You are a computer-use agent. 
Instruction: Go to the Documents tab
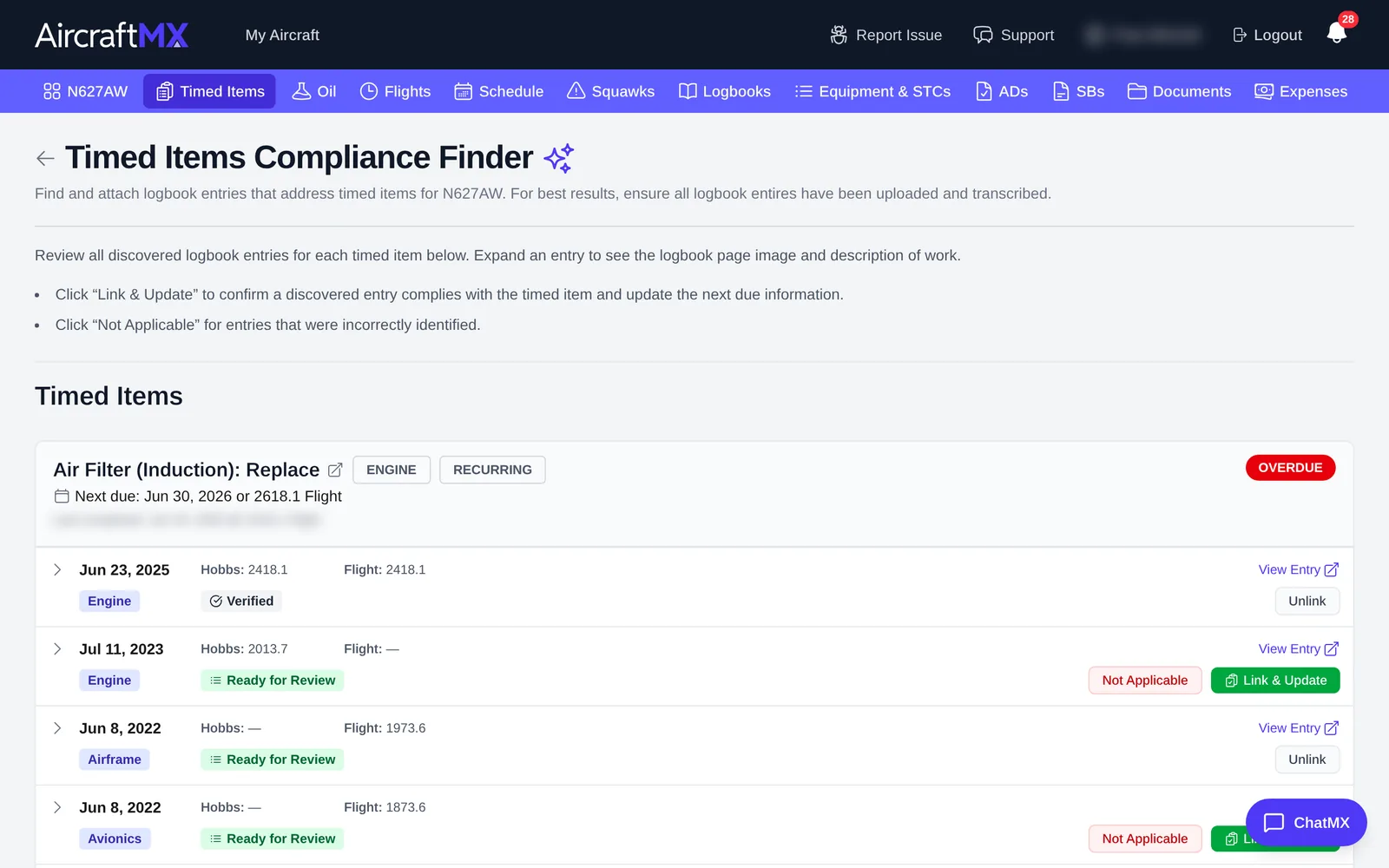(x=1179, y=91)
